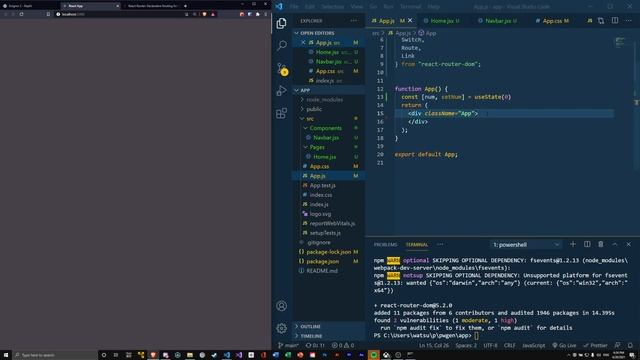Expand the public folder

click(x=314, y=109)
